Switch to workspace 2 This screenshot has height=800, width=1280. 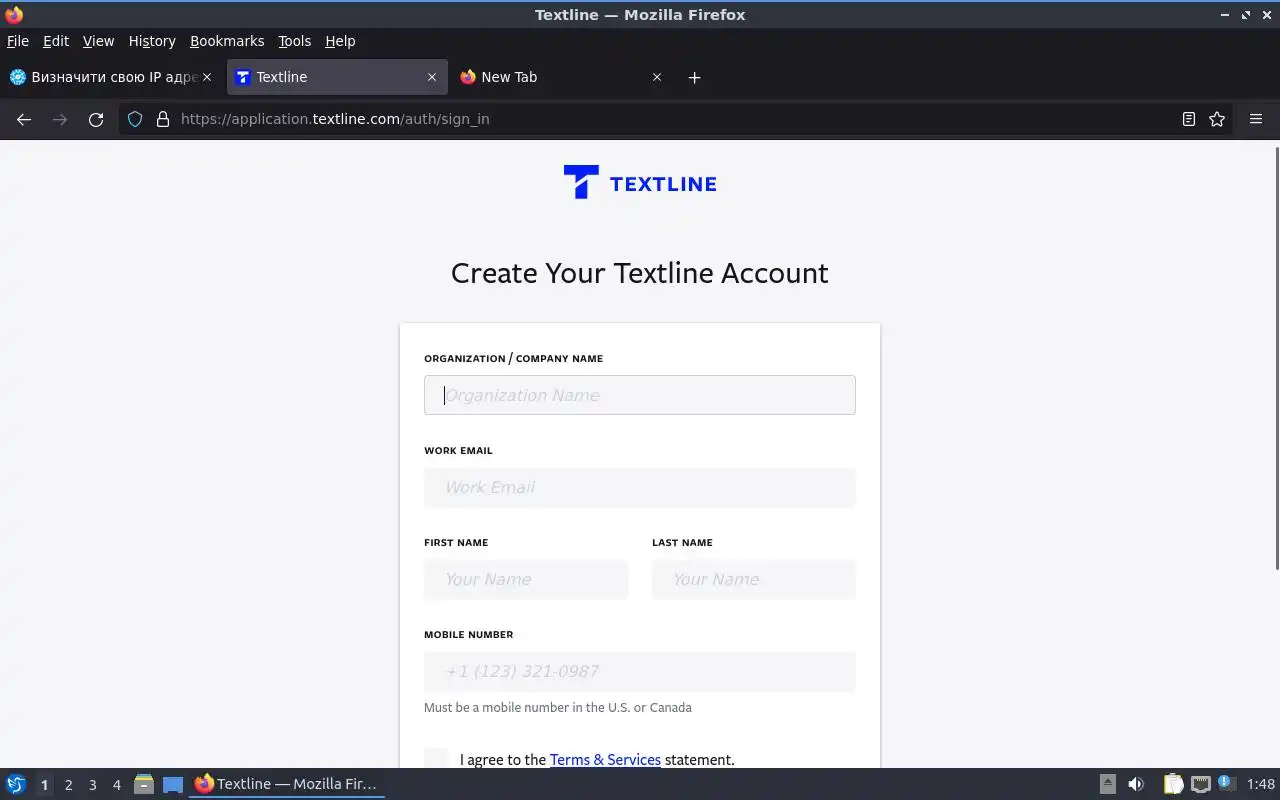coord(68,785)
